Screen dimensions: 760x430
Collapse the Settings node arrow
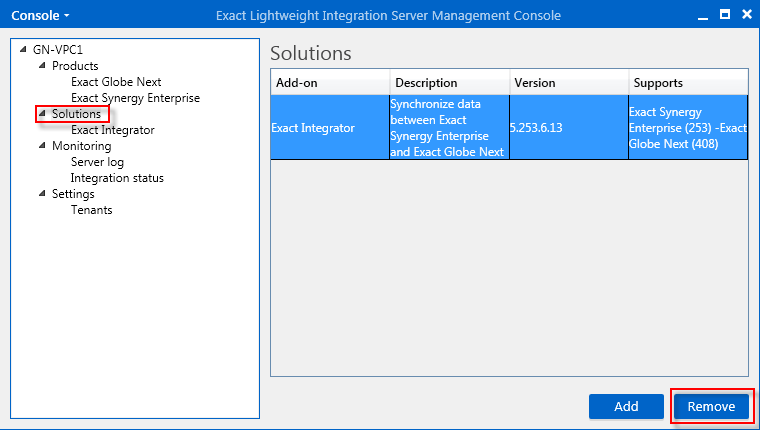pos(42,193)
